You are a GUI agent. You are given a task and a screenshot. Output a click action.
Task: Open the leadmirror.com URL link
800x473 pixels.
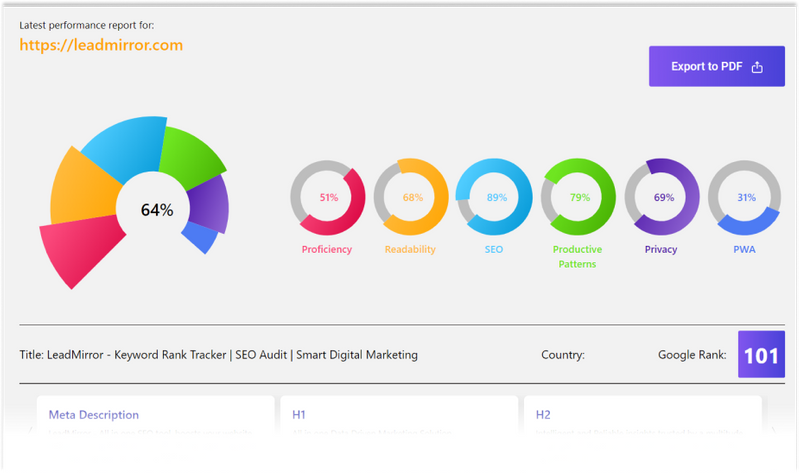pyautogui.click(x=101, y=45)
